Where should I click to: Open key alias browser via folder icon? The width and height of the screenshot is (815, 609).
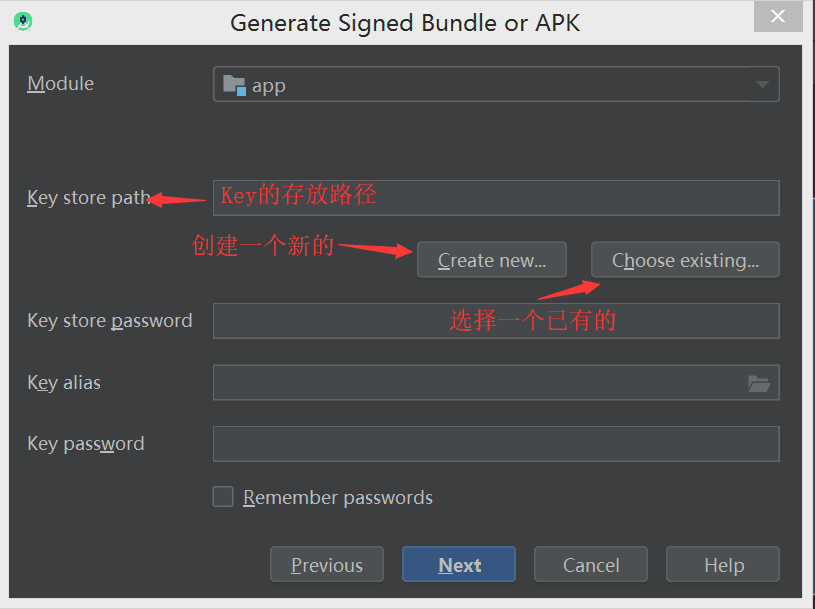759,383
